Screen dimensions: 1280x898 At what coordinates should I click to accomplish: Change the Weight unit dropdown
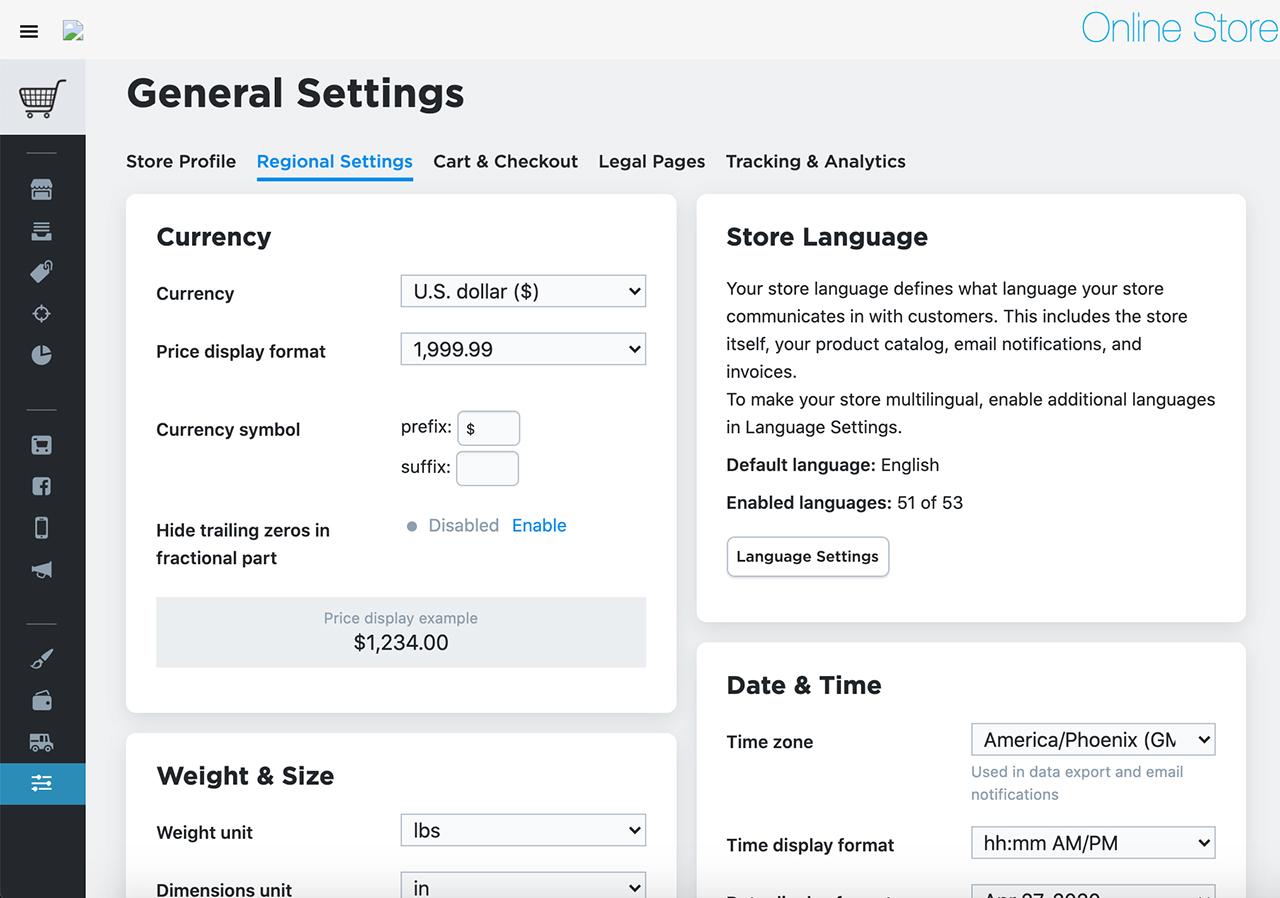click(x=522, y=830)
